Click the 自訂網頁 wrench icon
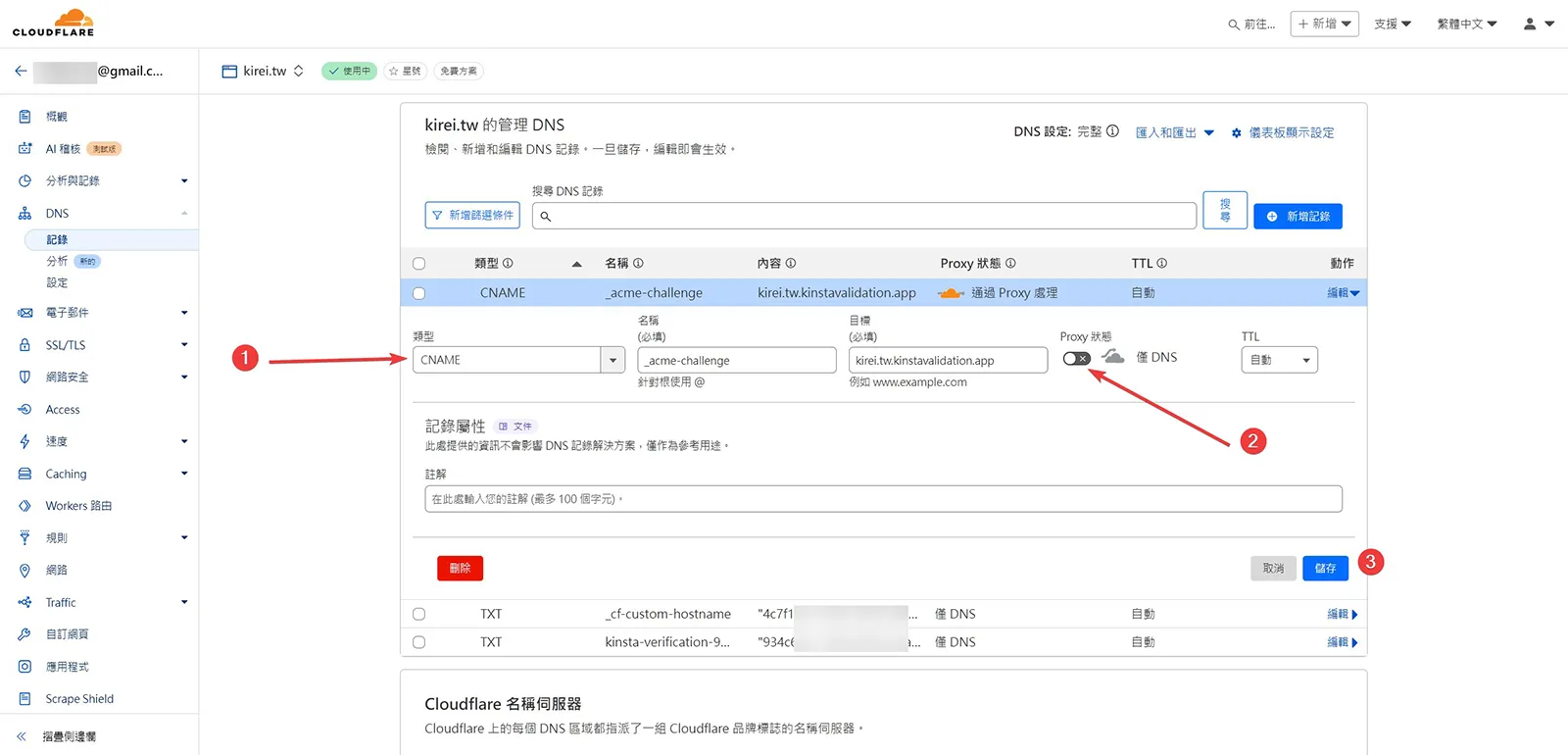This screenshot has height=755, width=1568. [x=24, y=634]
